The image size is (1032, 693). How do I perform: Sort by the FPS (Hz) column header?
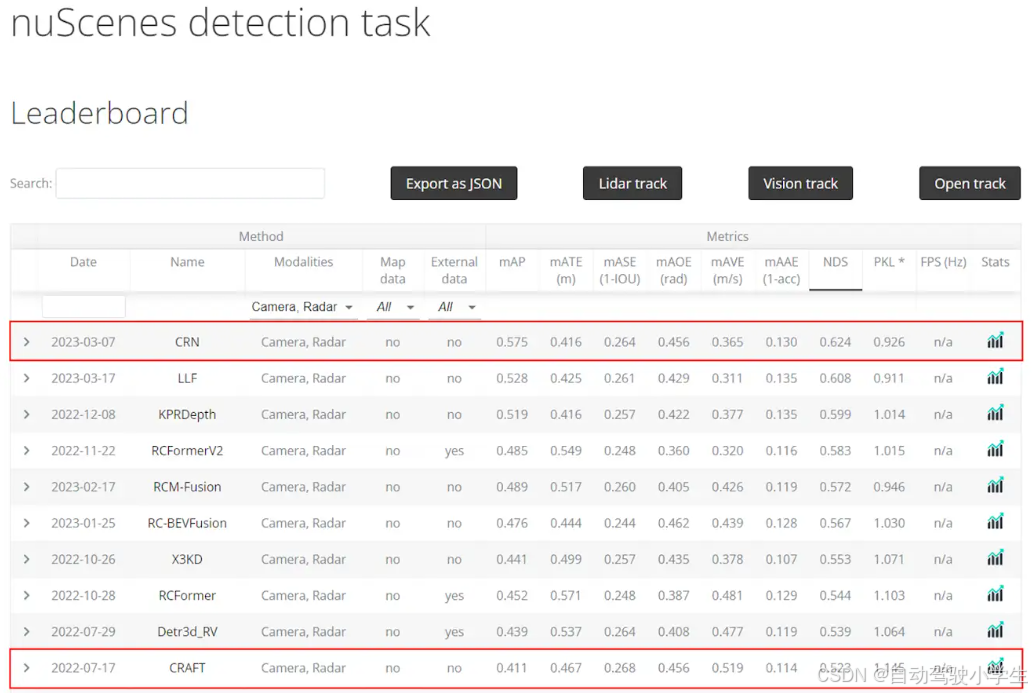943,262
